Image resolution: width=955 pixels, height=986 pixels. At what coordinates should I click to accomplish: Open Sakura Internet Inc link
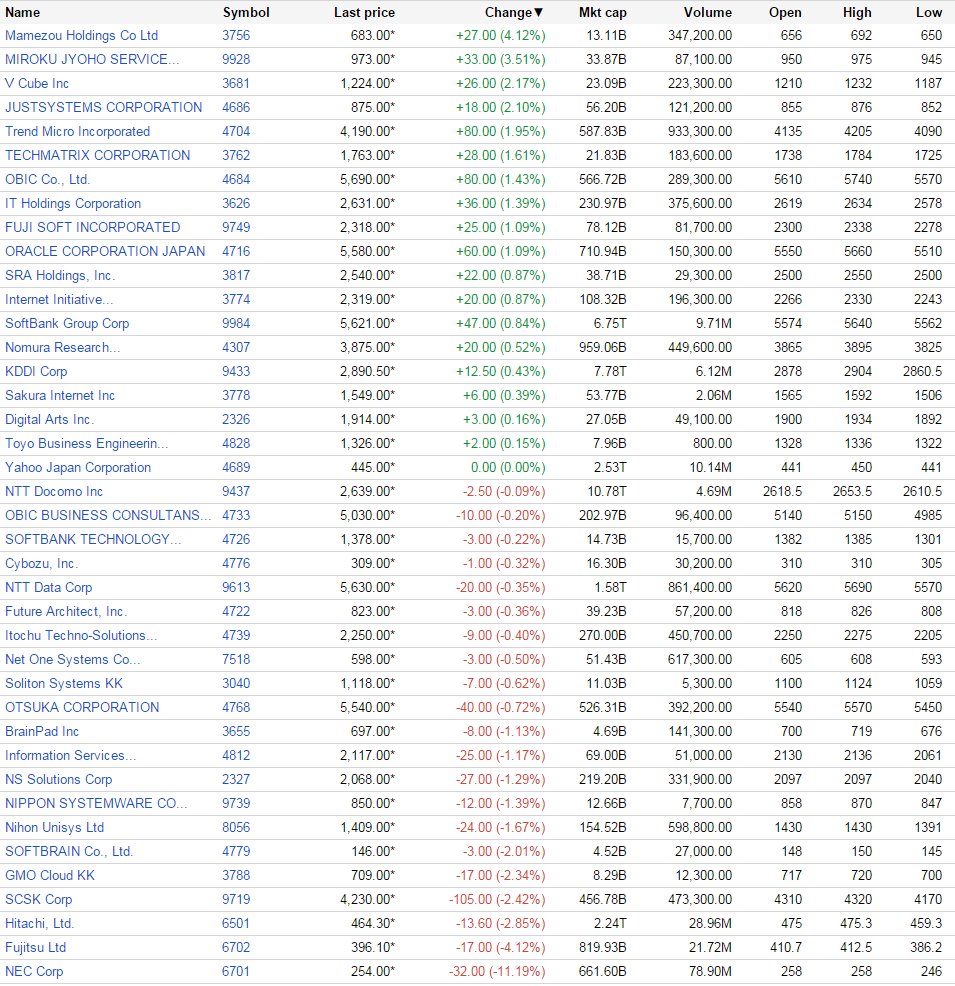[60, 396]
